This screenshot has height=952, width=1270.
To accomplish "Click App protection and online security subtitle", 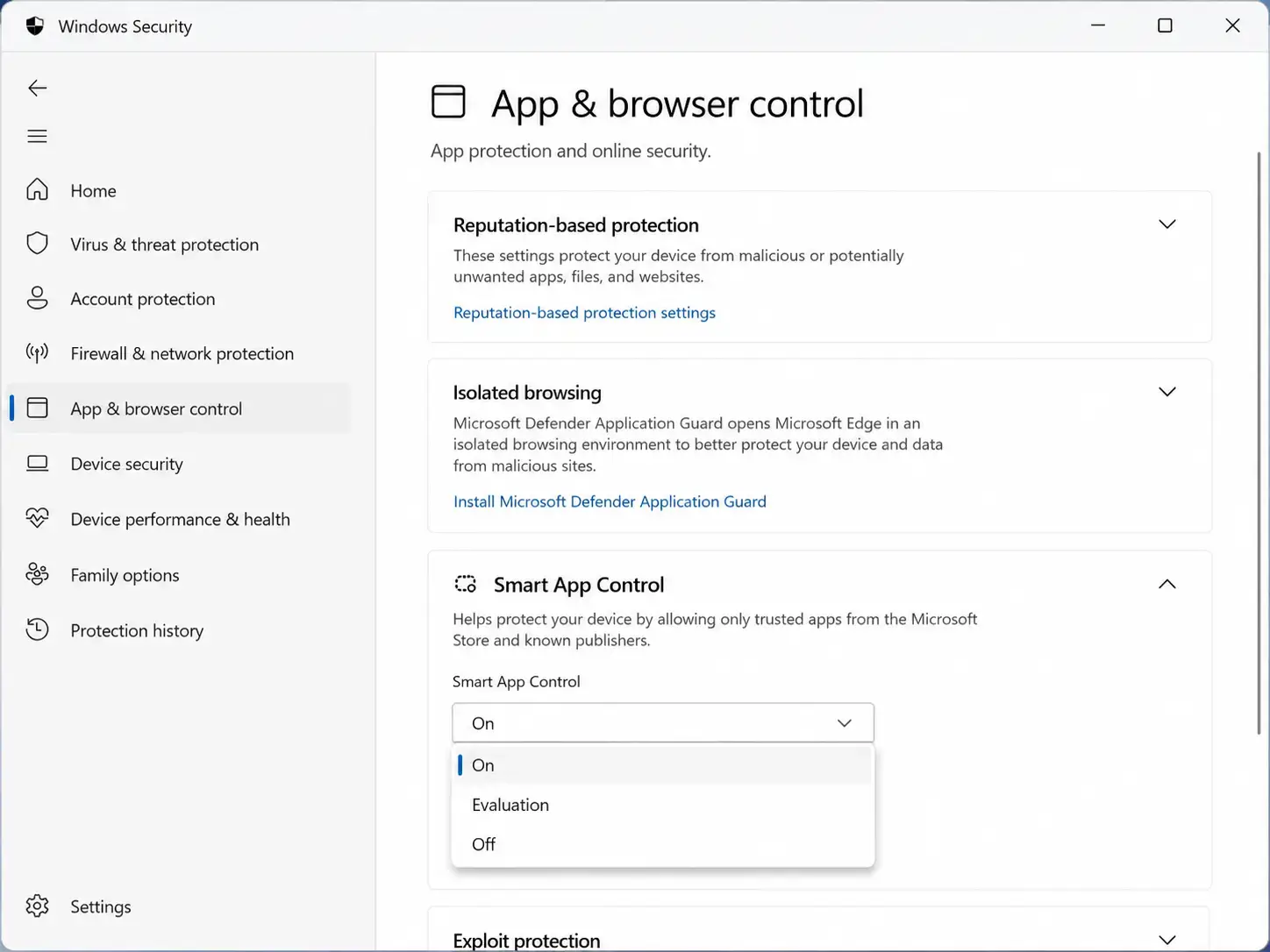I will click(x=571, y=151).
